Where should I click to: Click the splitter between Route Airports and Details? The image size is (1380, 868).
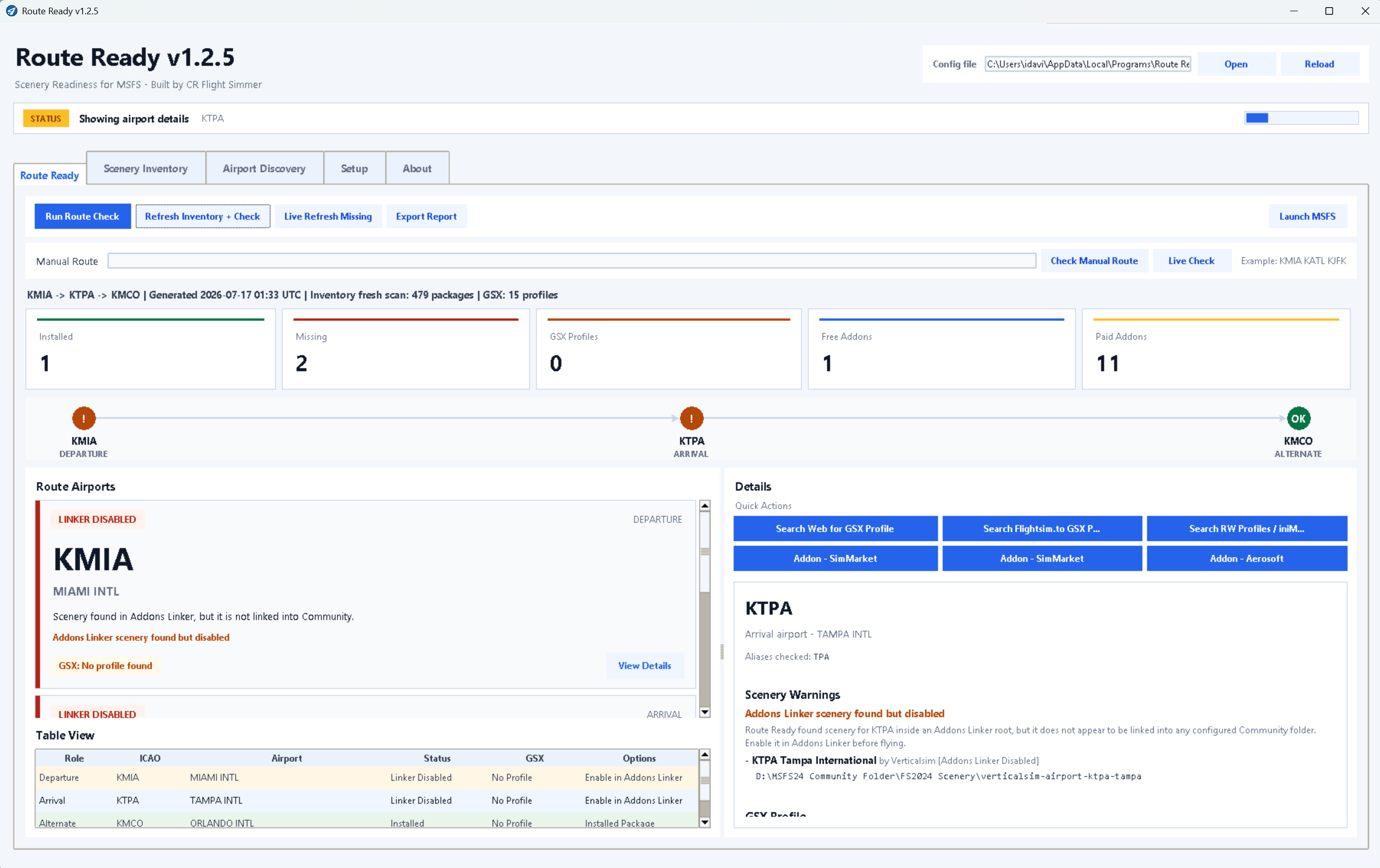pyautogui.click(x=722, y=652)
